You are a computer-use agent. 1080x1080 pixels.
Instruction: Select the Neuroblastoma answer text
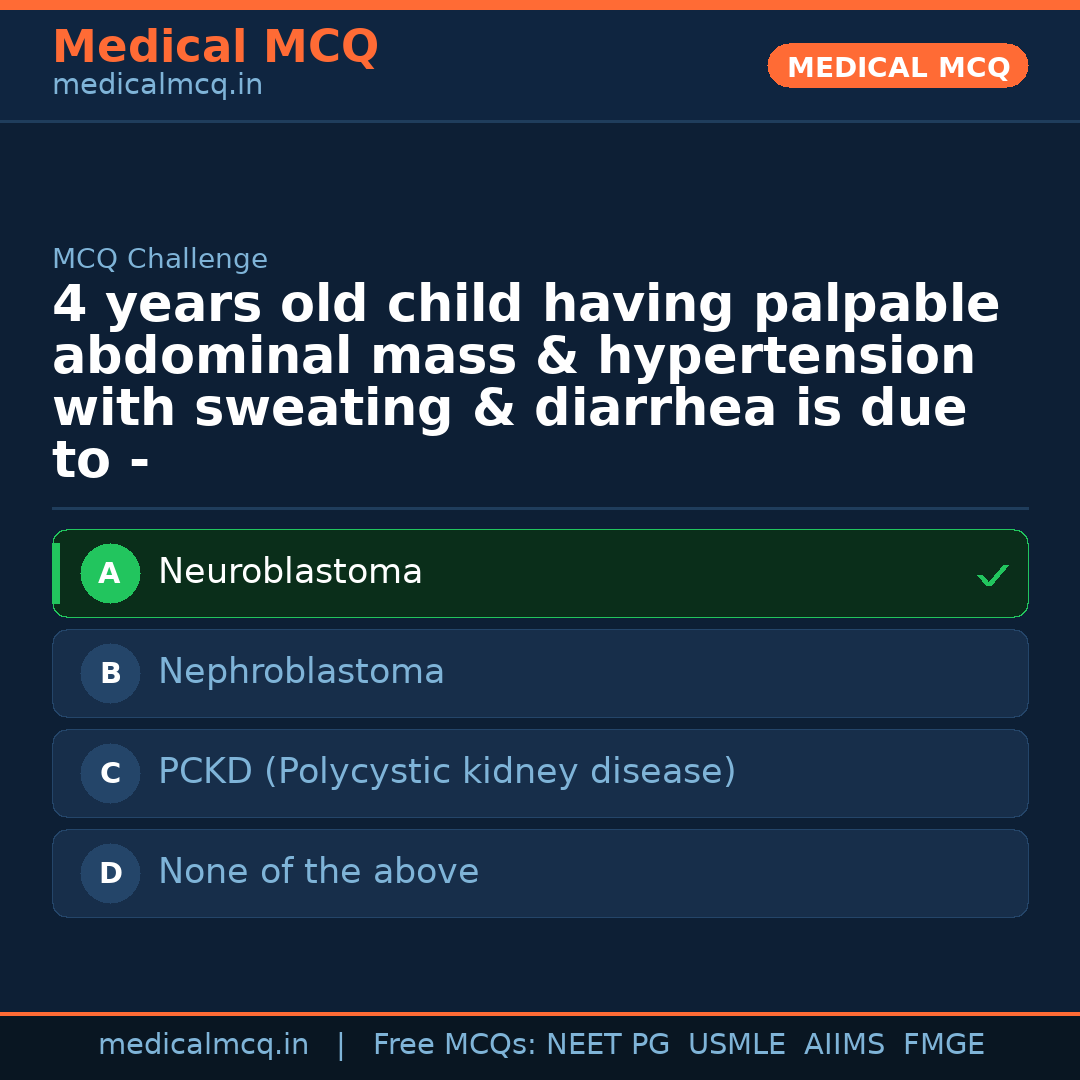coord(290,572)
